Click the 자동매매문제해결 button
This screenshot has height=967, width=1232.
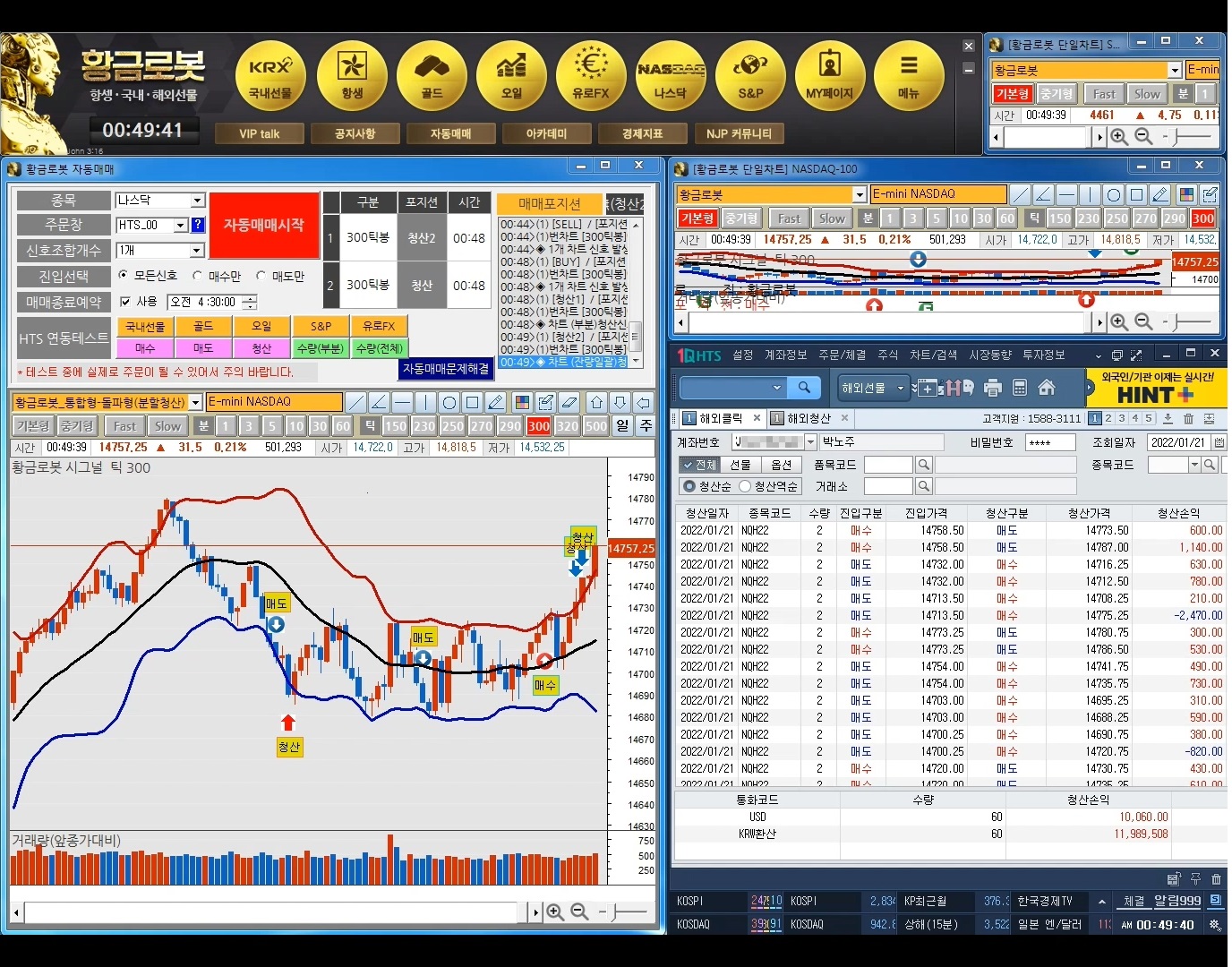[446, 369]
